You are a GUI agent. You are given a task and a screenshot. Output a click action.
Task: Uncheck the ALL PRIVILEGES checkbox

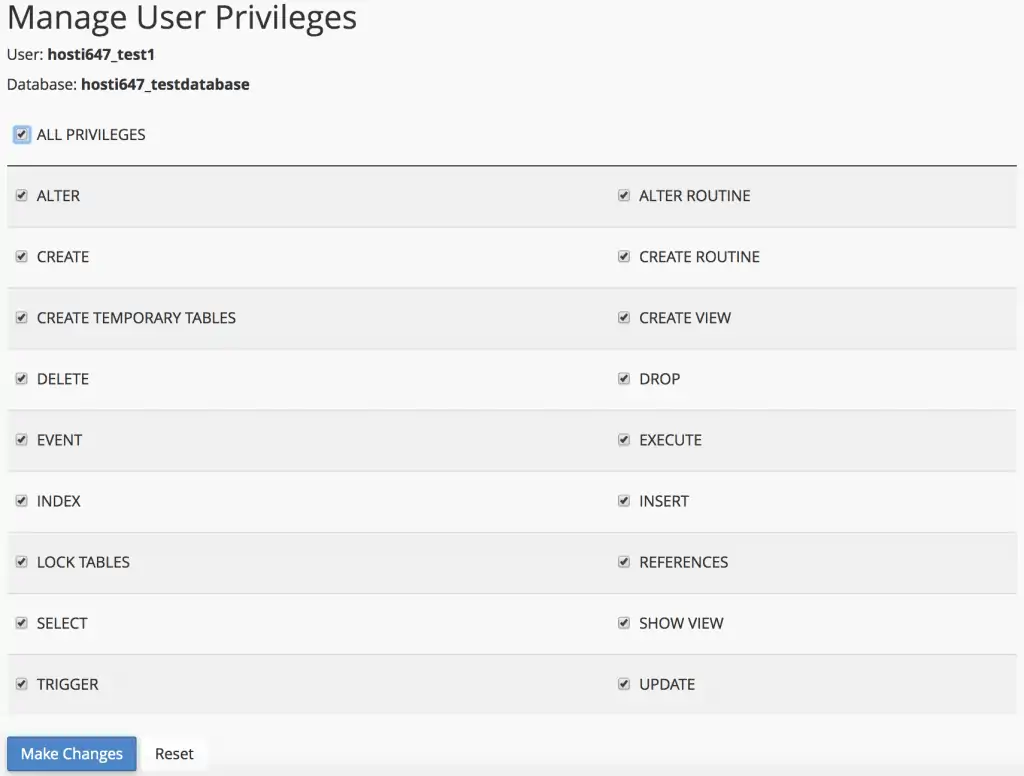coord(21,134)
